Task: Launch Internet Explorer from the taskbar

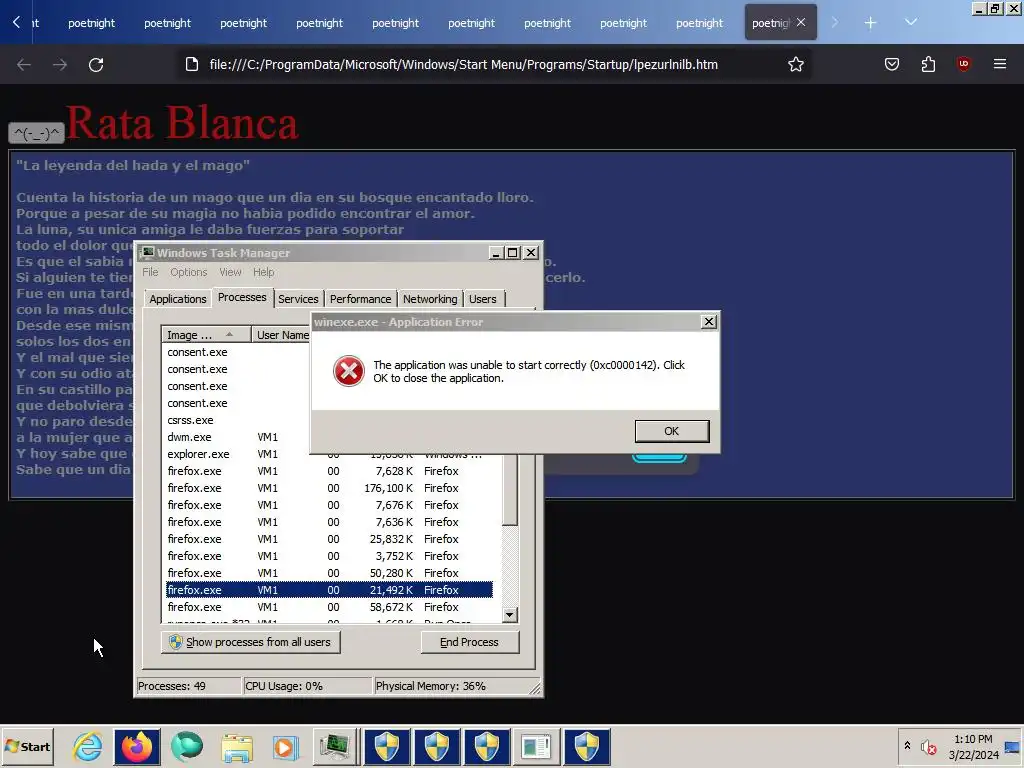Action: (88, 746)
